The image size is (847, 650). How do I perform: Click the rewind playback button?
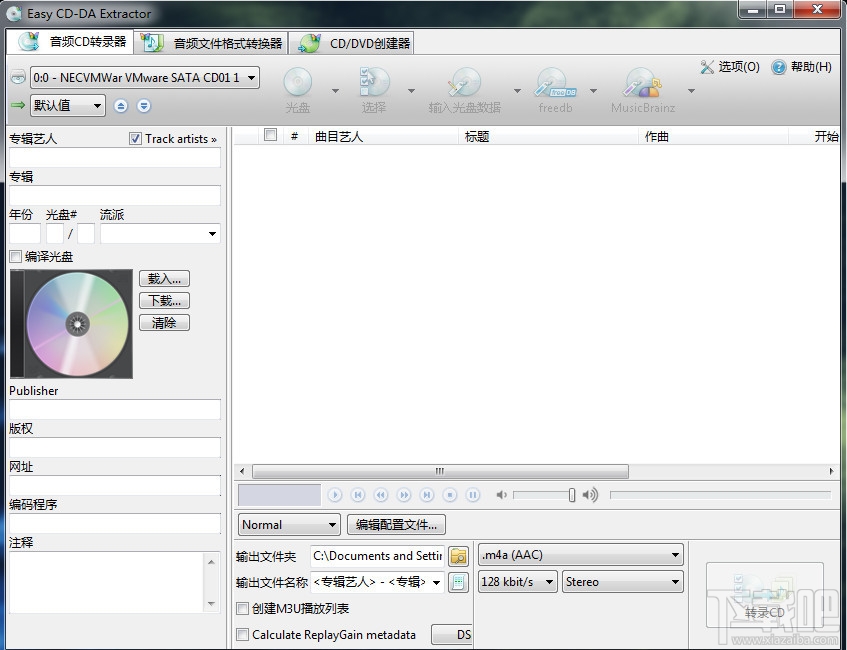pyautogui.click(x=381, y=494)
